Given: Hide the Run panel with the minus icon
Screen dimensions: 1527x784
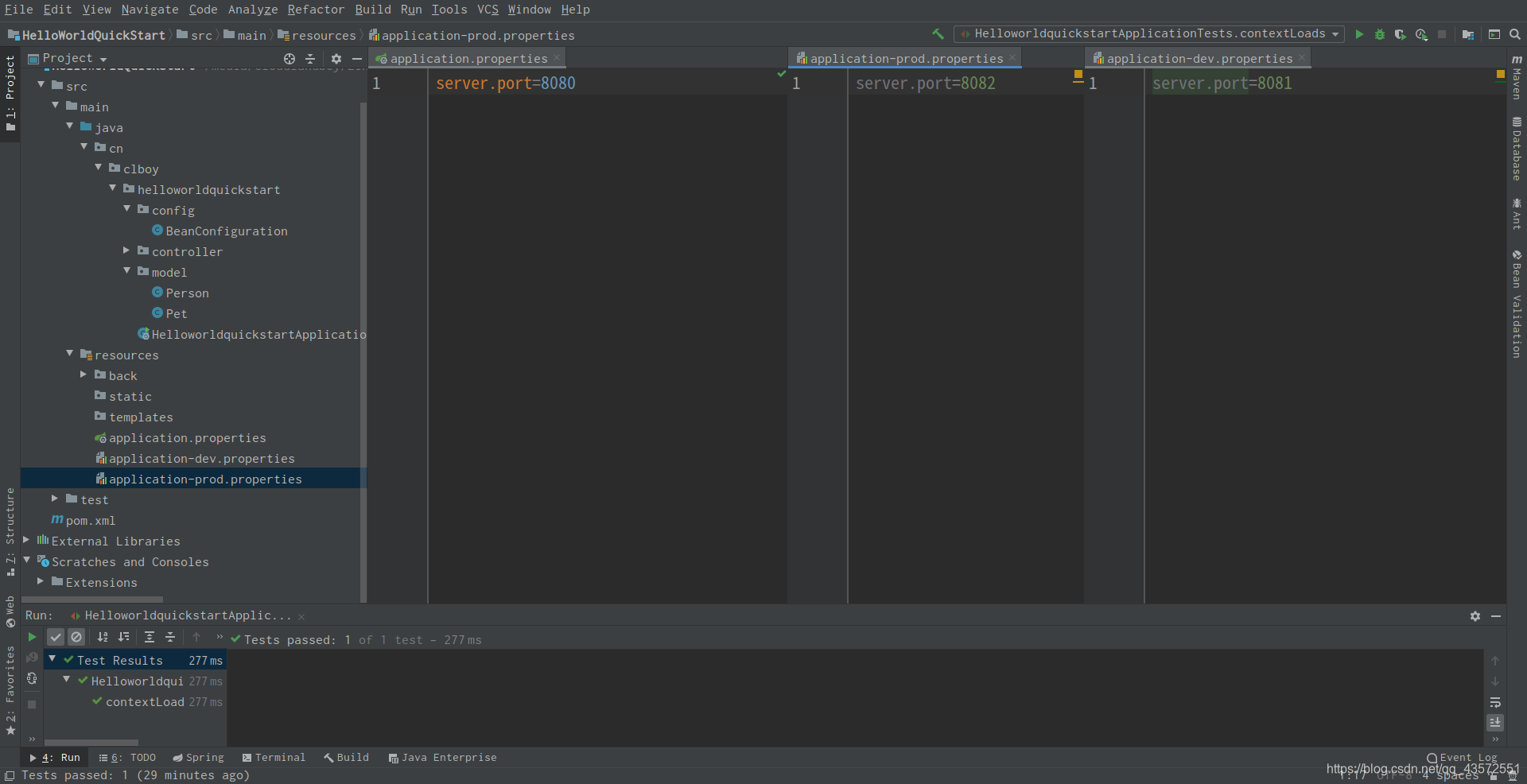Looking at the screenshot, I should tap(1496, 616).
